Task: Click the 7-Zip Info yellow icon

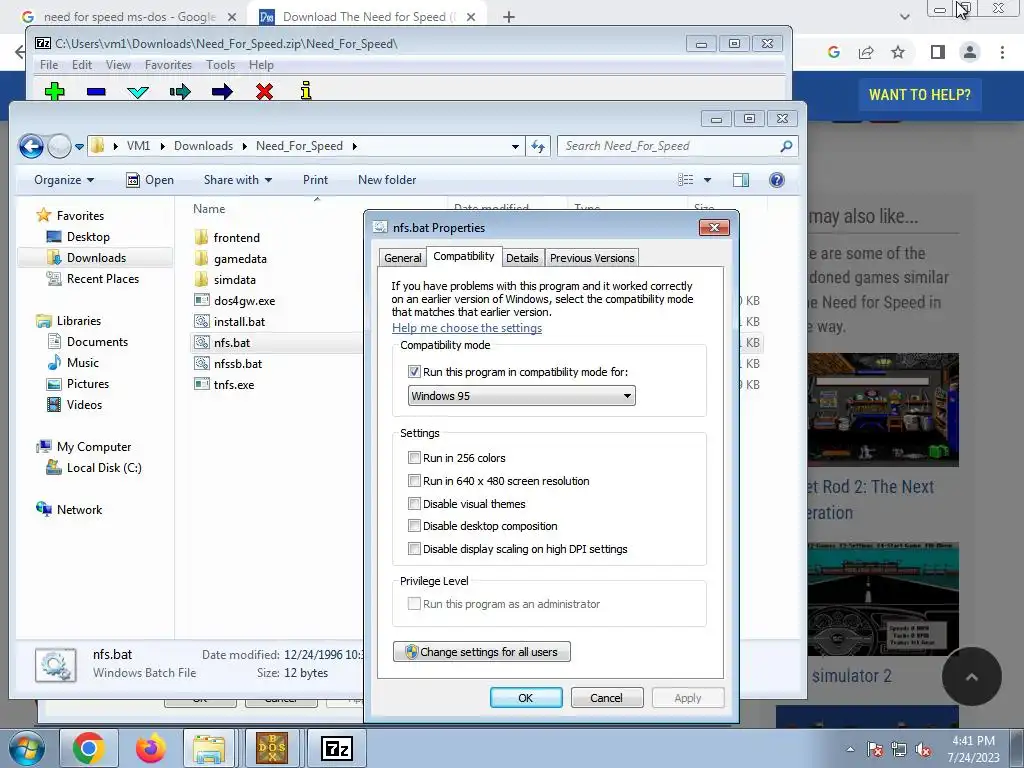Action: pos(306,91)
